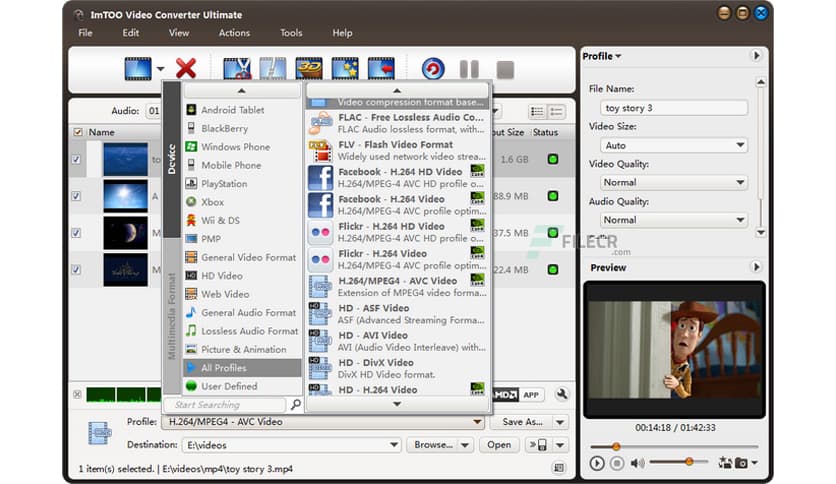Image resolution: width=836 pixels, height=484 pixels.
Task: Pause the conversion
Action: click(469, 69)
